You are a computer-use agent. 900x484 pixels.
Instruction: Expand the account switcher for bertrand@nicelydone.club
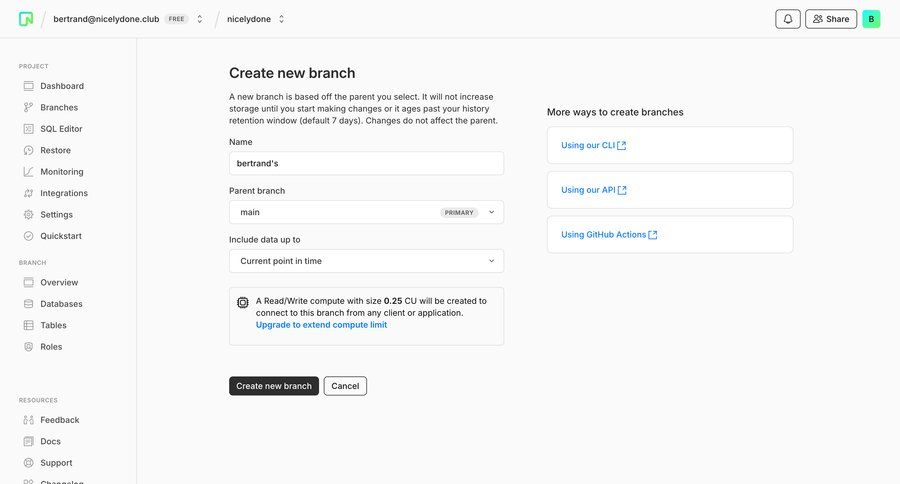[200, 19]
